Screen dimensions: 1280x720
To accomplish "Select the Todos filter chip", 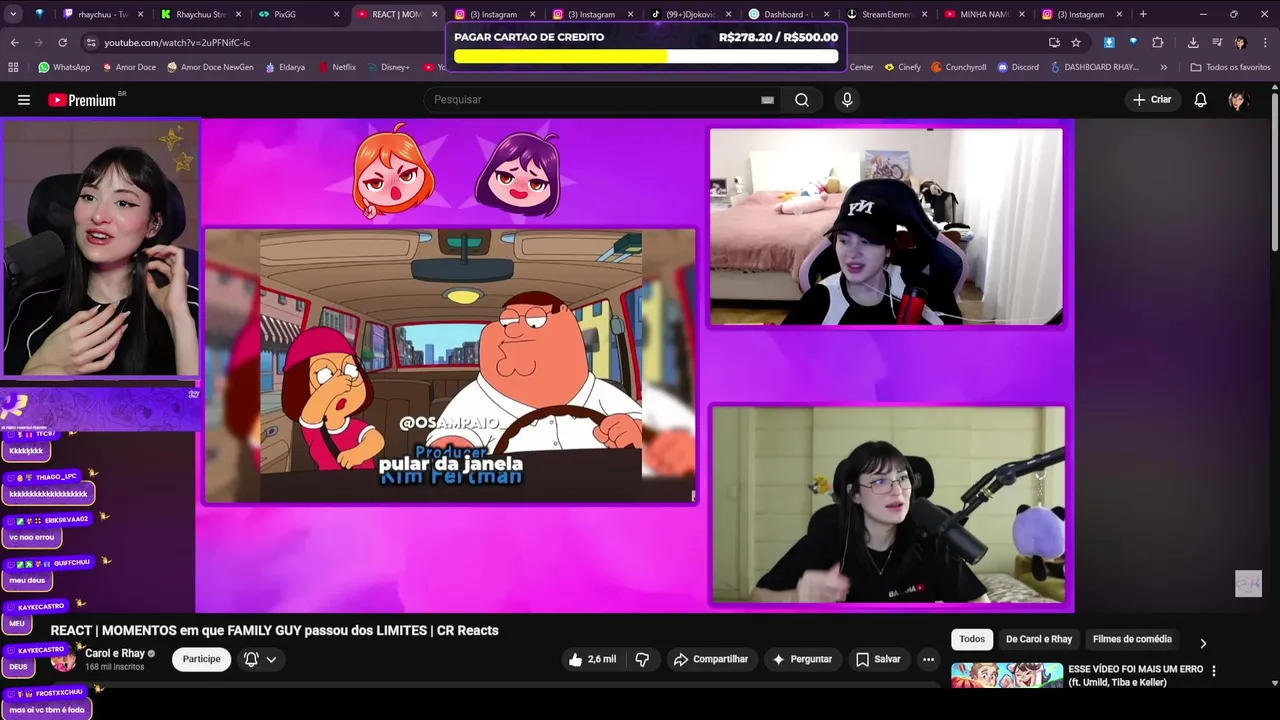I will tap(972, 639).
